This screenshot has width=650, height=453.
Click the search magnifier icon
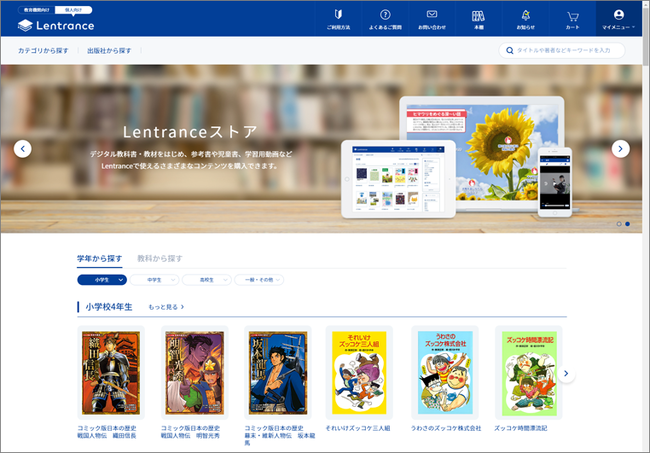pos(510,51)
